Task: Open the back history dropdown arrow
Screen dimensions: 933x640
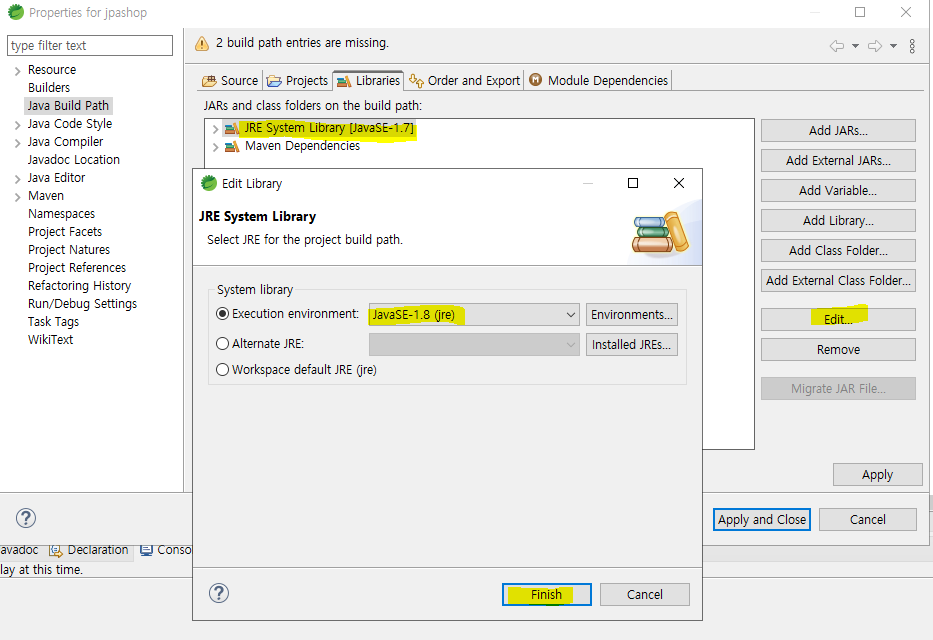Action: [855, 46]
